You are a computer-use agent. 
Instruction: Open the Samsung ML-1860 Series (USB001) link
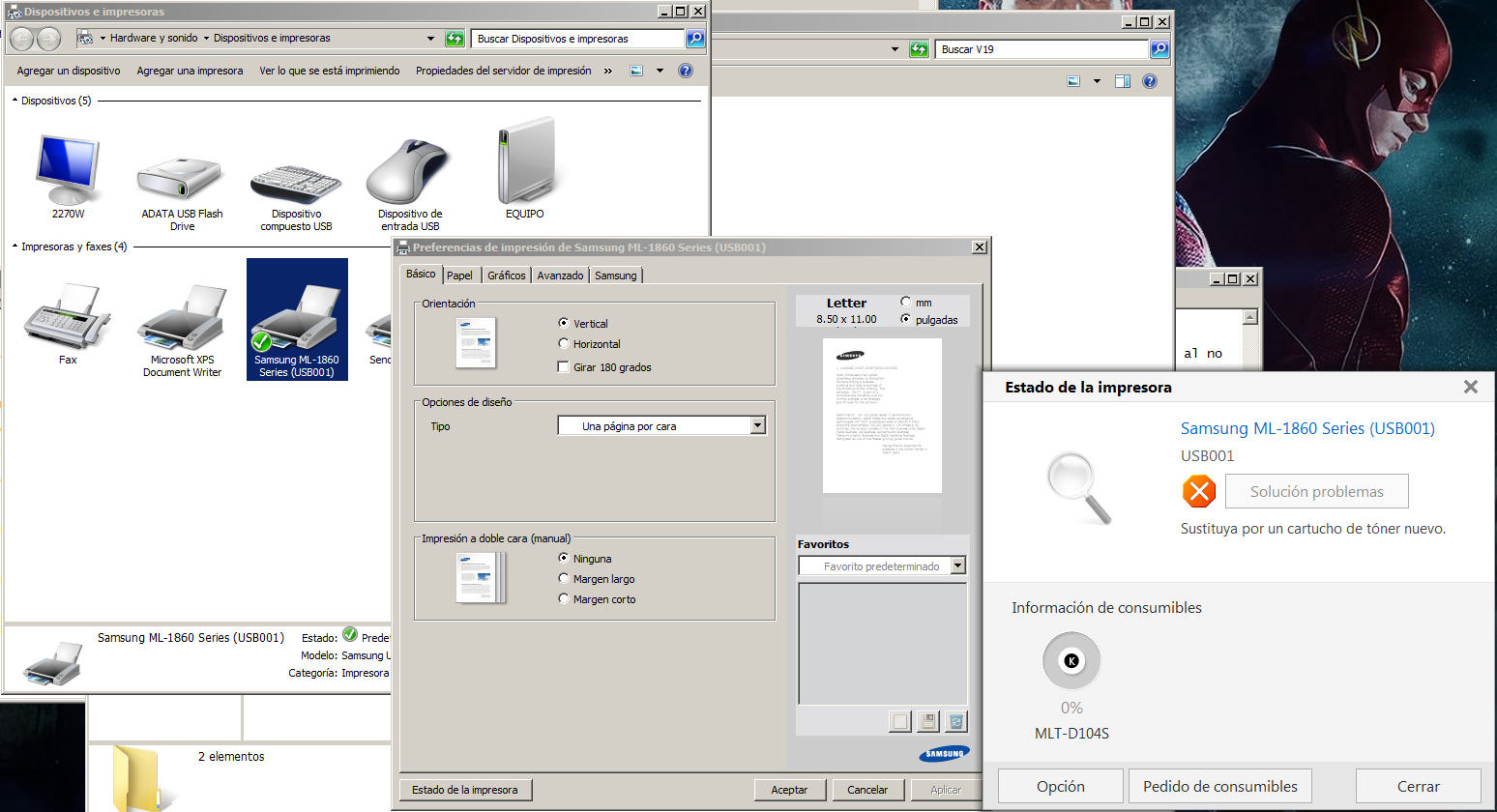1307,428
